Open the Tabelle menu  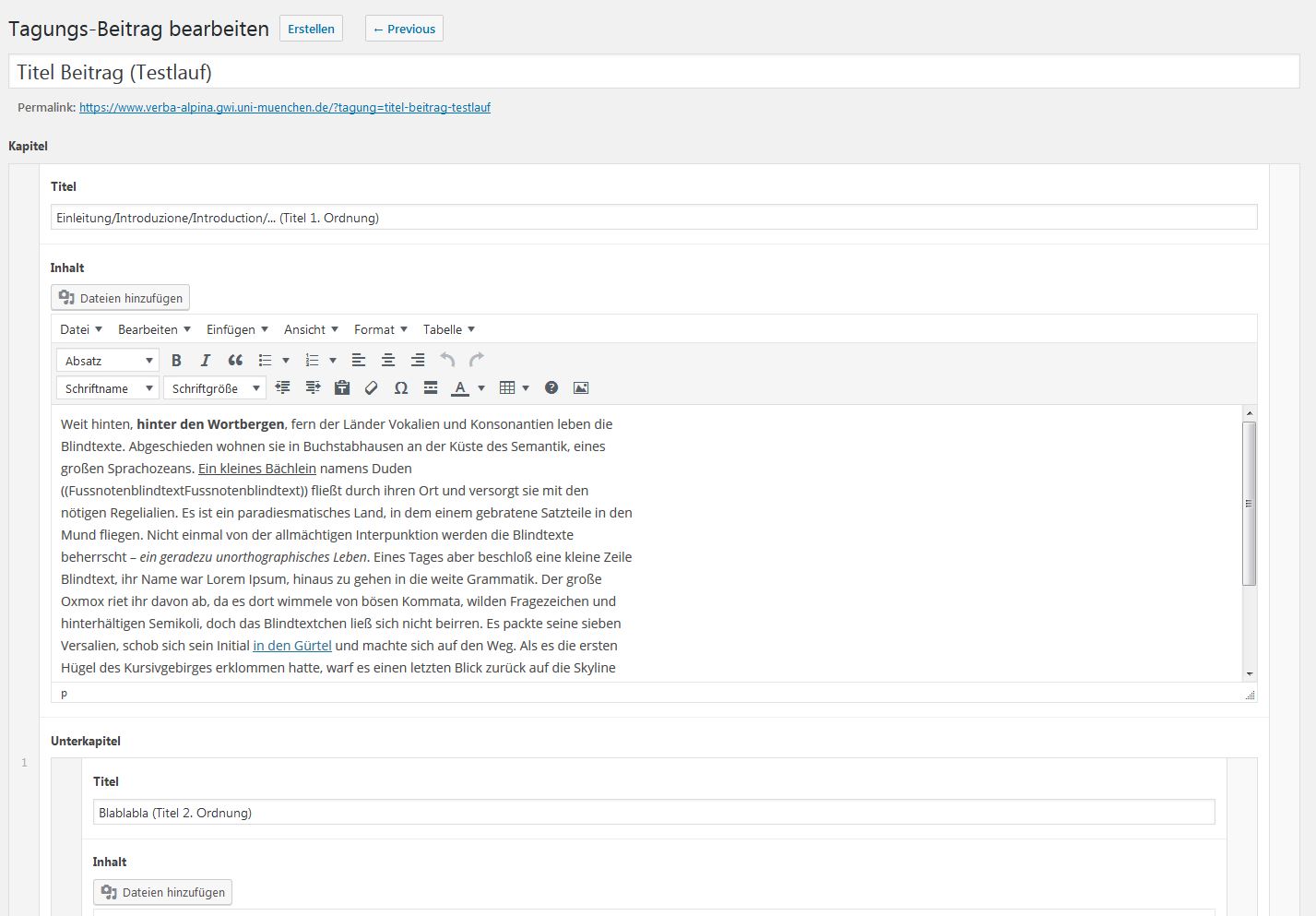click(448, 329)
